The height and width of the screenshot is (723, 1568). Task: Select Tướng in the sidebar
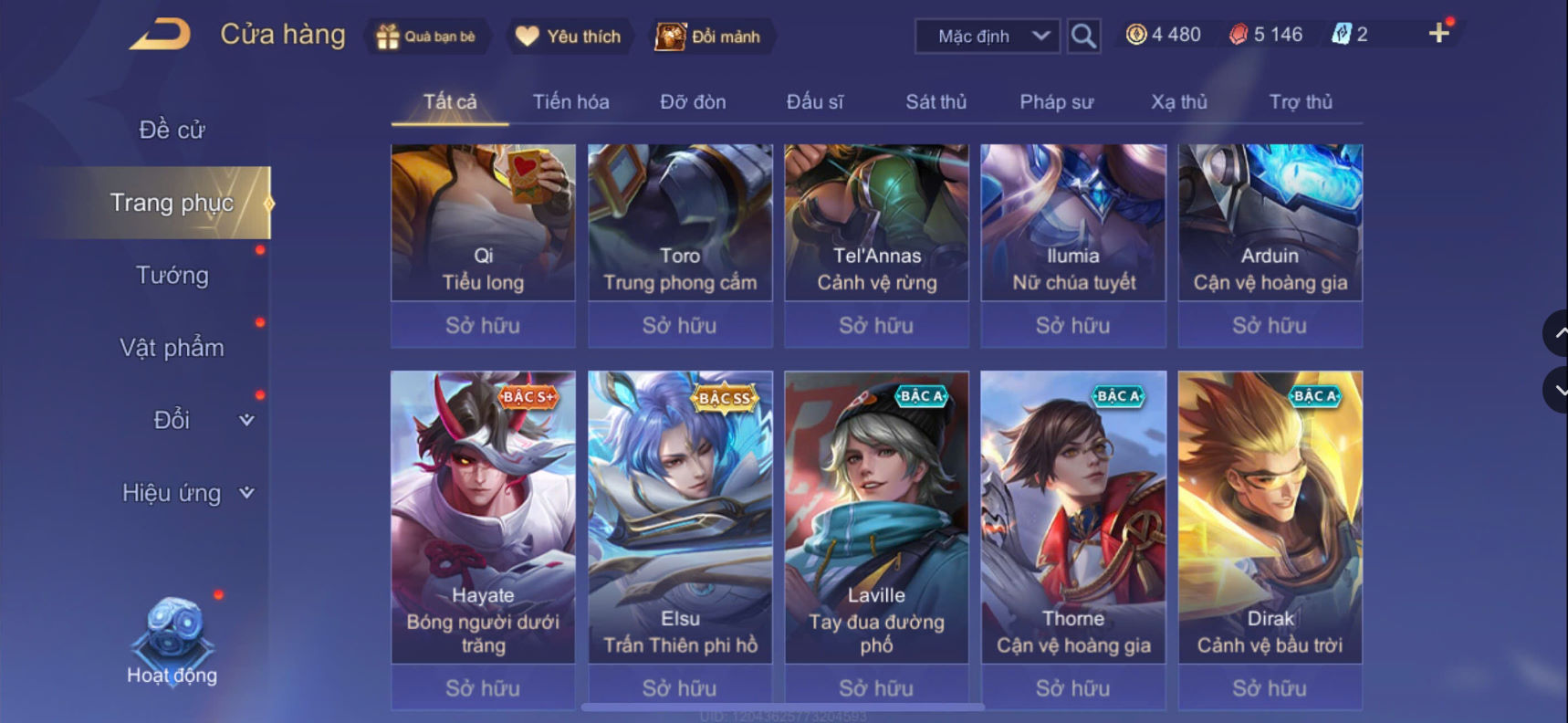[x=172, y=275]
